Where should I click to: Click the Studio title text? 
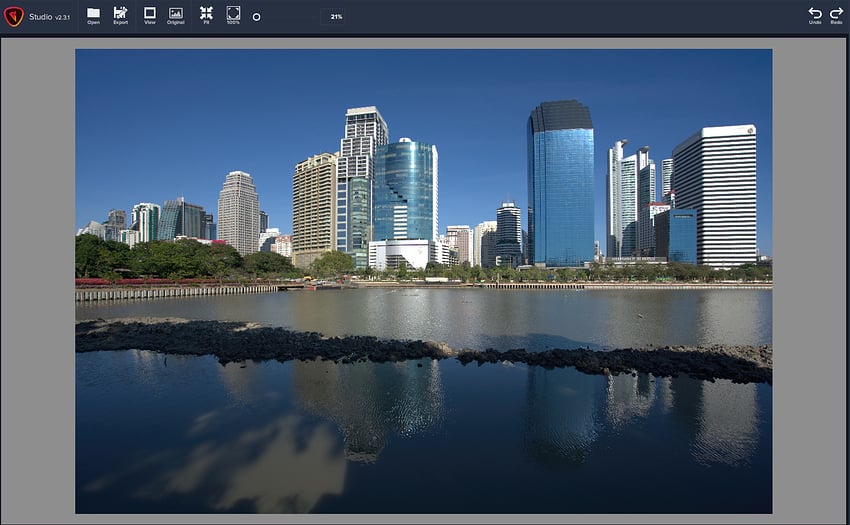point(40,17)
